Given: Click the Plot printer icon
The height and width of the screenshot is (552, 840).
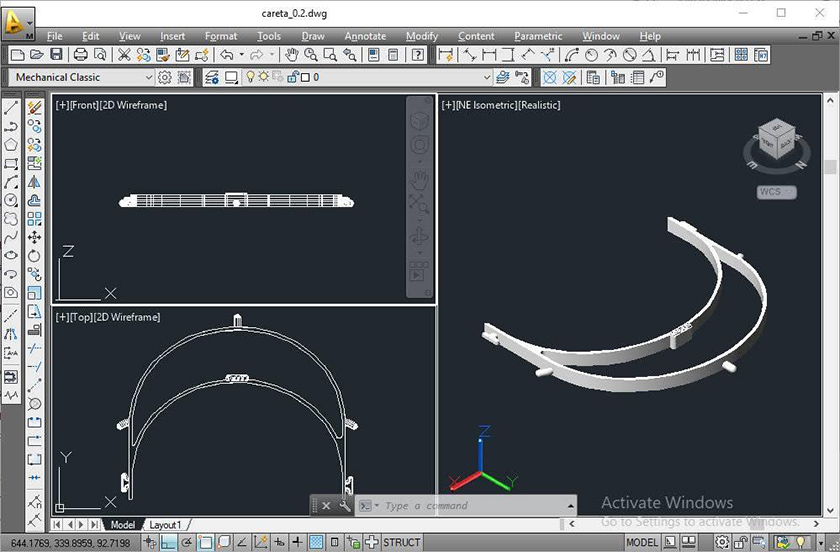Looking at the screenshot, I should pyautogui.click(x=80, y=55).
